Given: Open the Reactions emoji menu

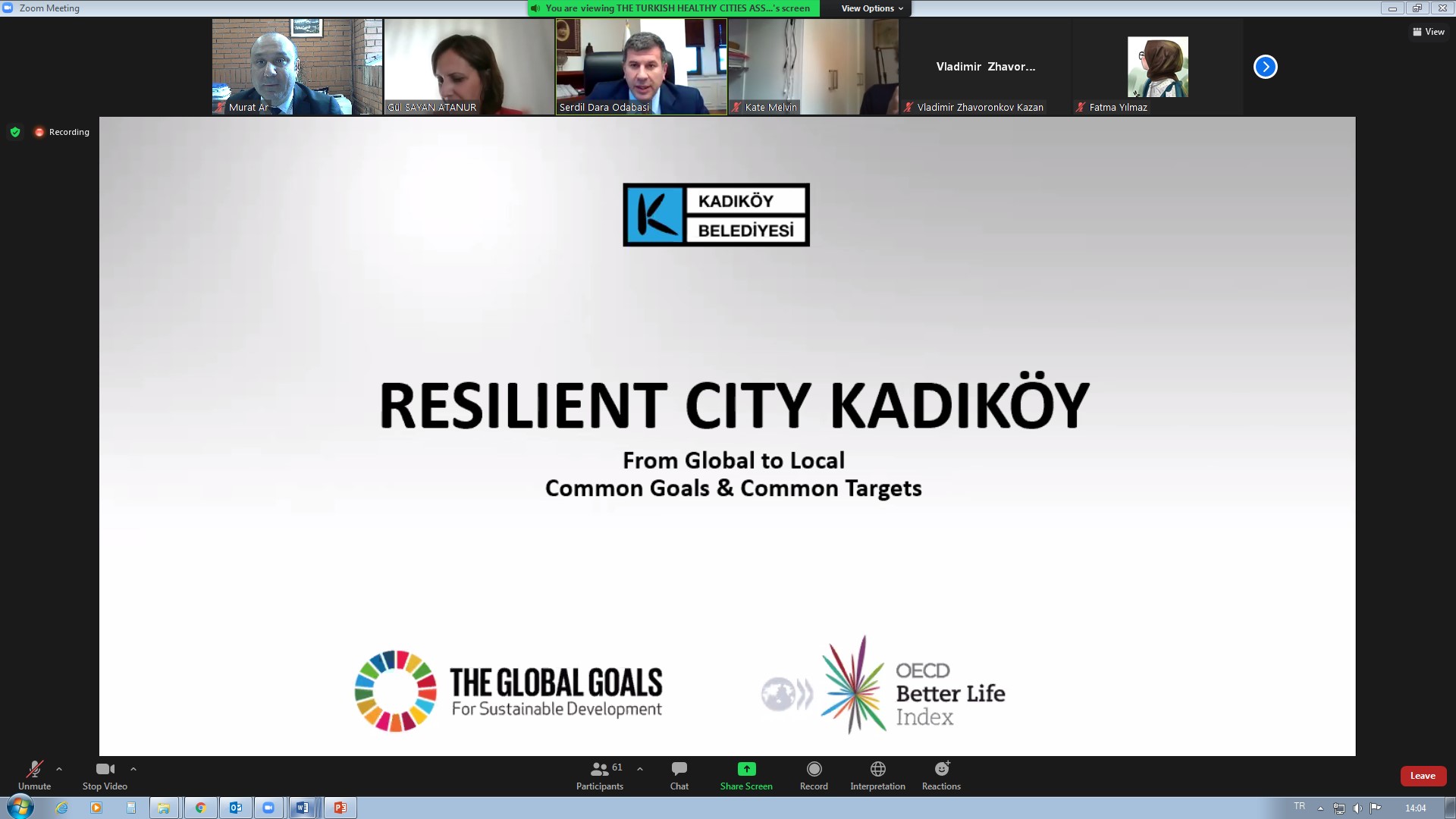Looking at the screenshot, I should pos(941,775).
